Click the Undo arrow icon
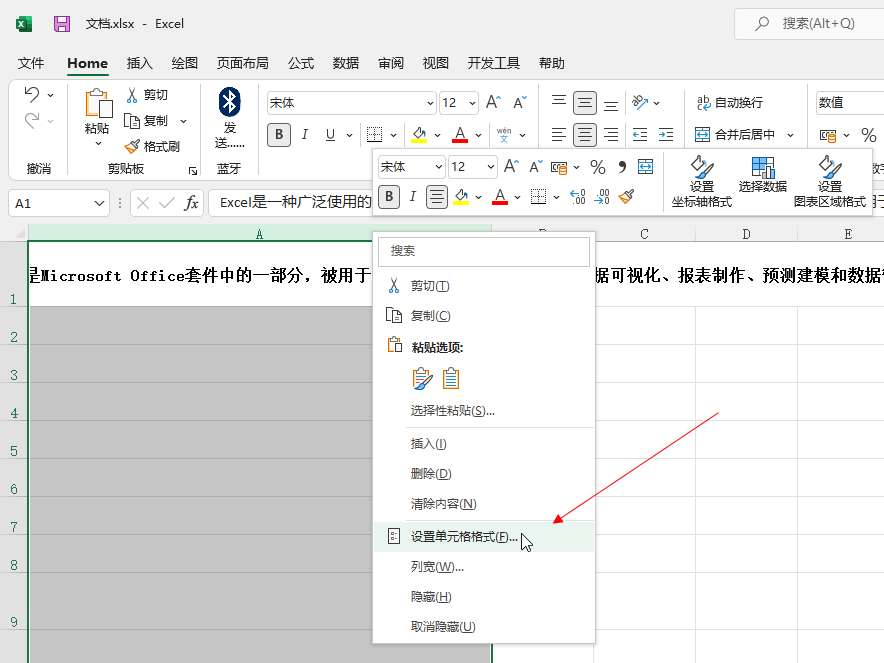The width and height of the screenshot is (884, 663). (32, 94)
